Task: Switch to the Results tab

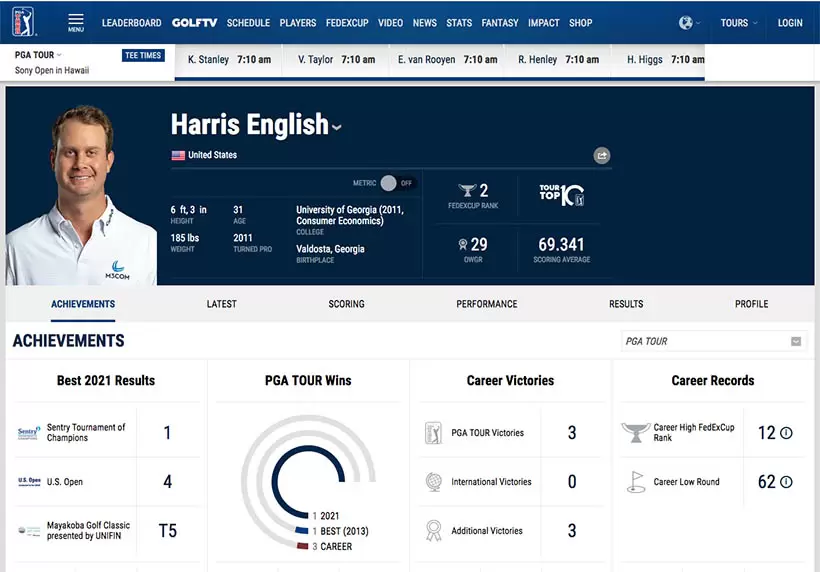Action: coord(626,304)
